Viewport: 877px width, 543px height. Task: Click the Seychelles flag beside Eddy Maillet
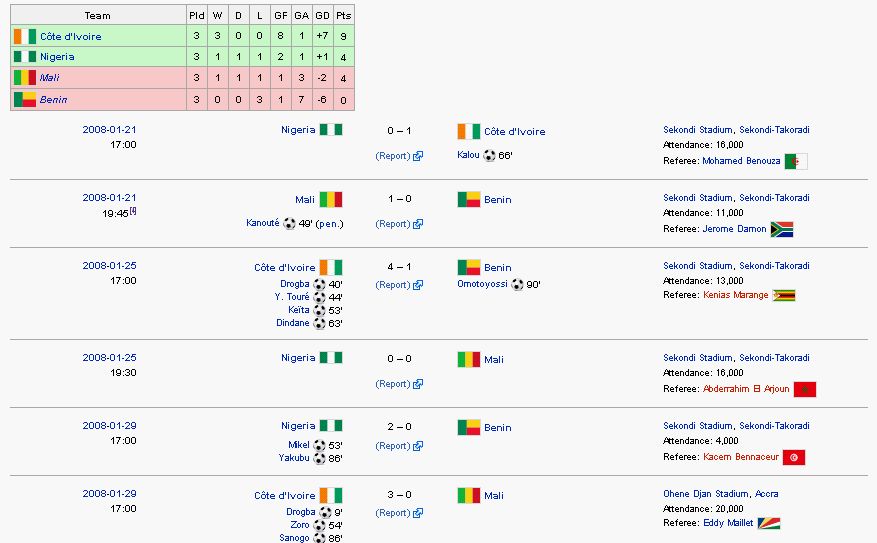pos(768,523)
